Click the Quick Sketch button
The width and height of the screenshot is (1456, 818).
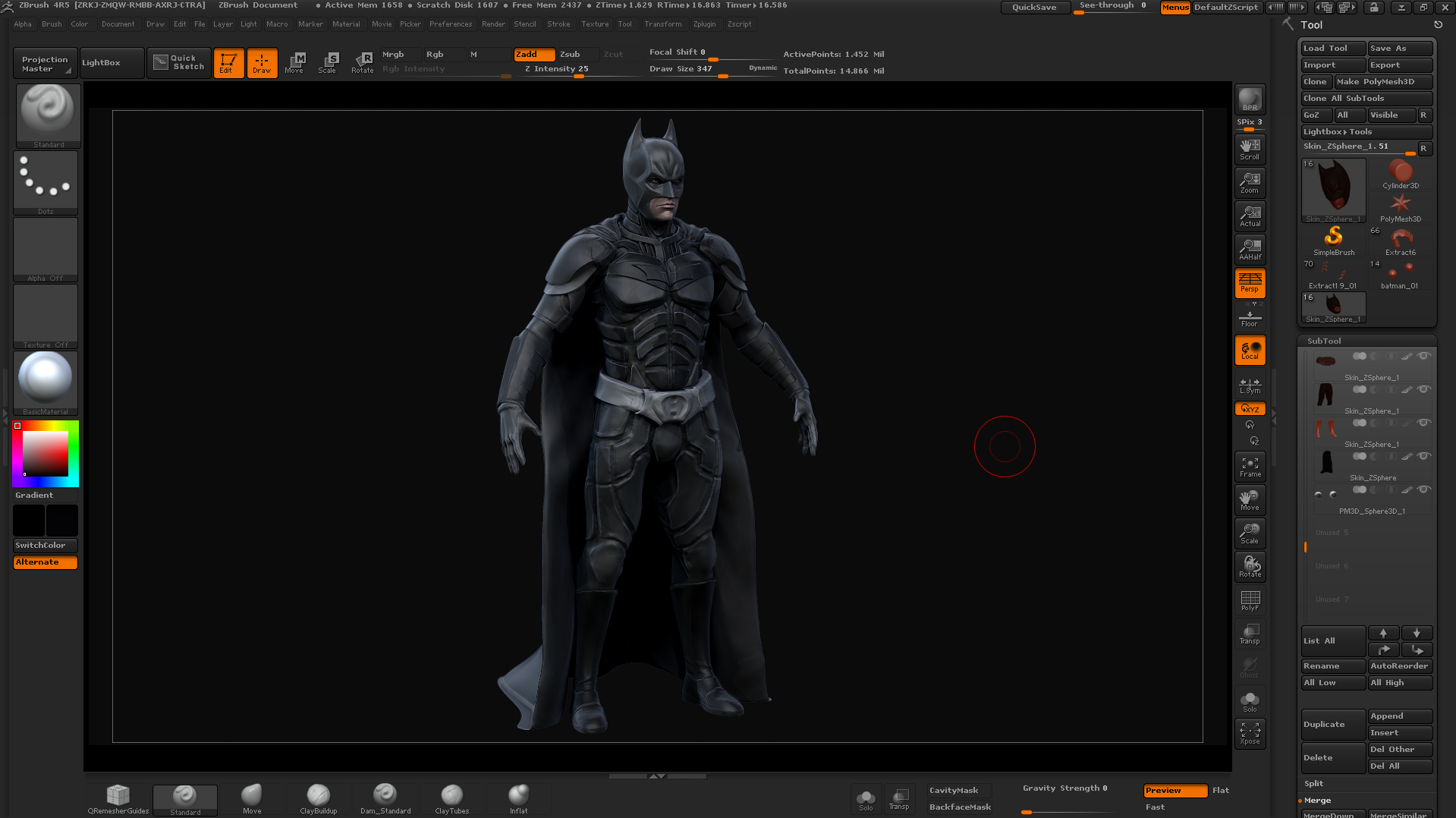(x=179, y=62)
